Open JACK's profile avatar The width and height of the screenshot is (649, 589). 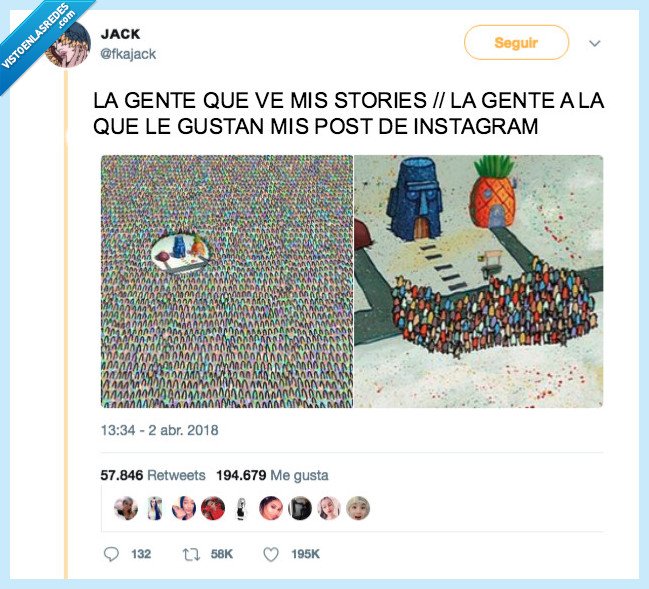[x=69, y=45]
